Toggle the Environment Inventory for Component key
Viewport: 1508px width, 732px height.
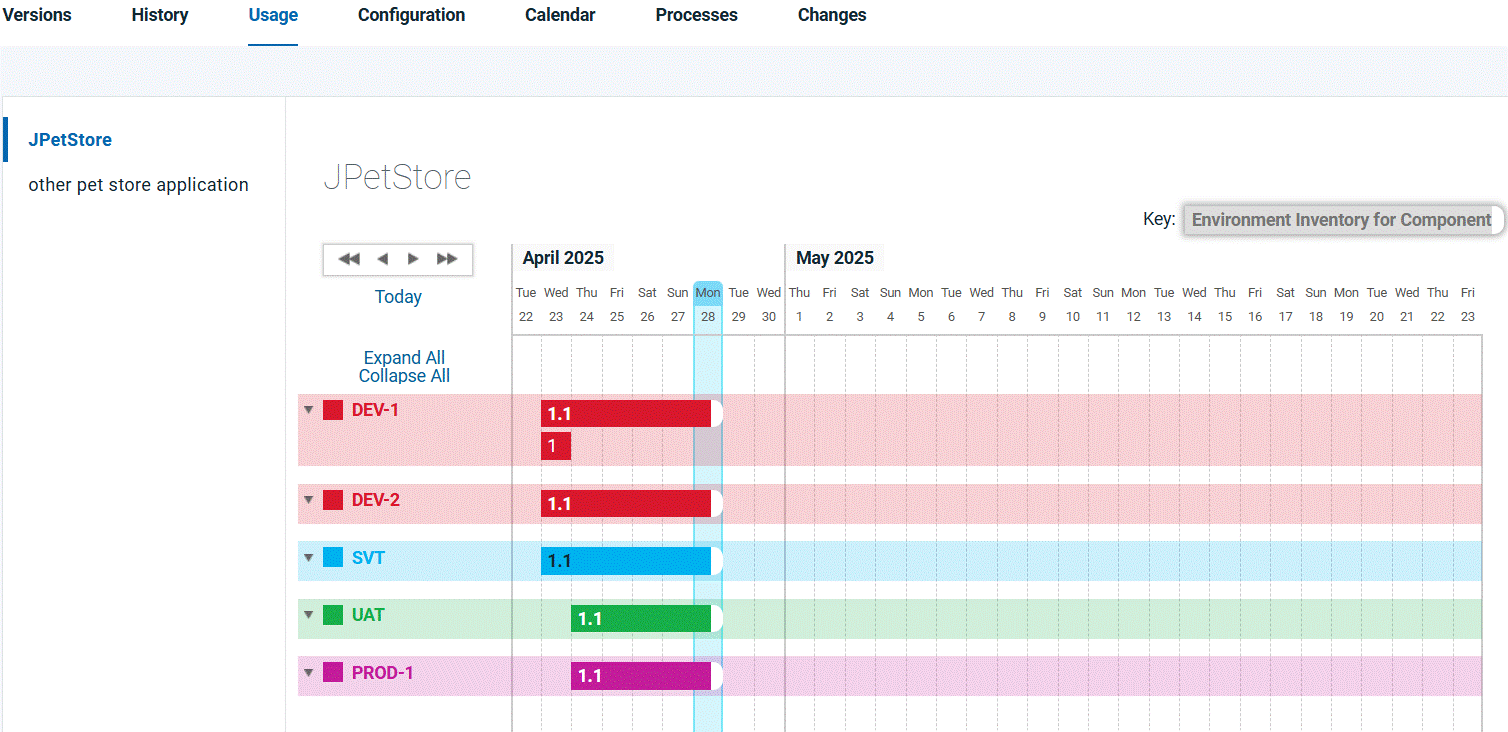pyautogui.click(x=1341, y=220)
